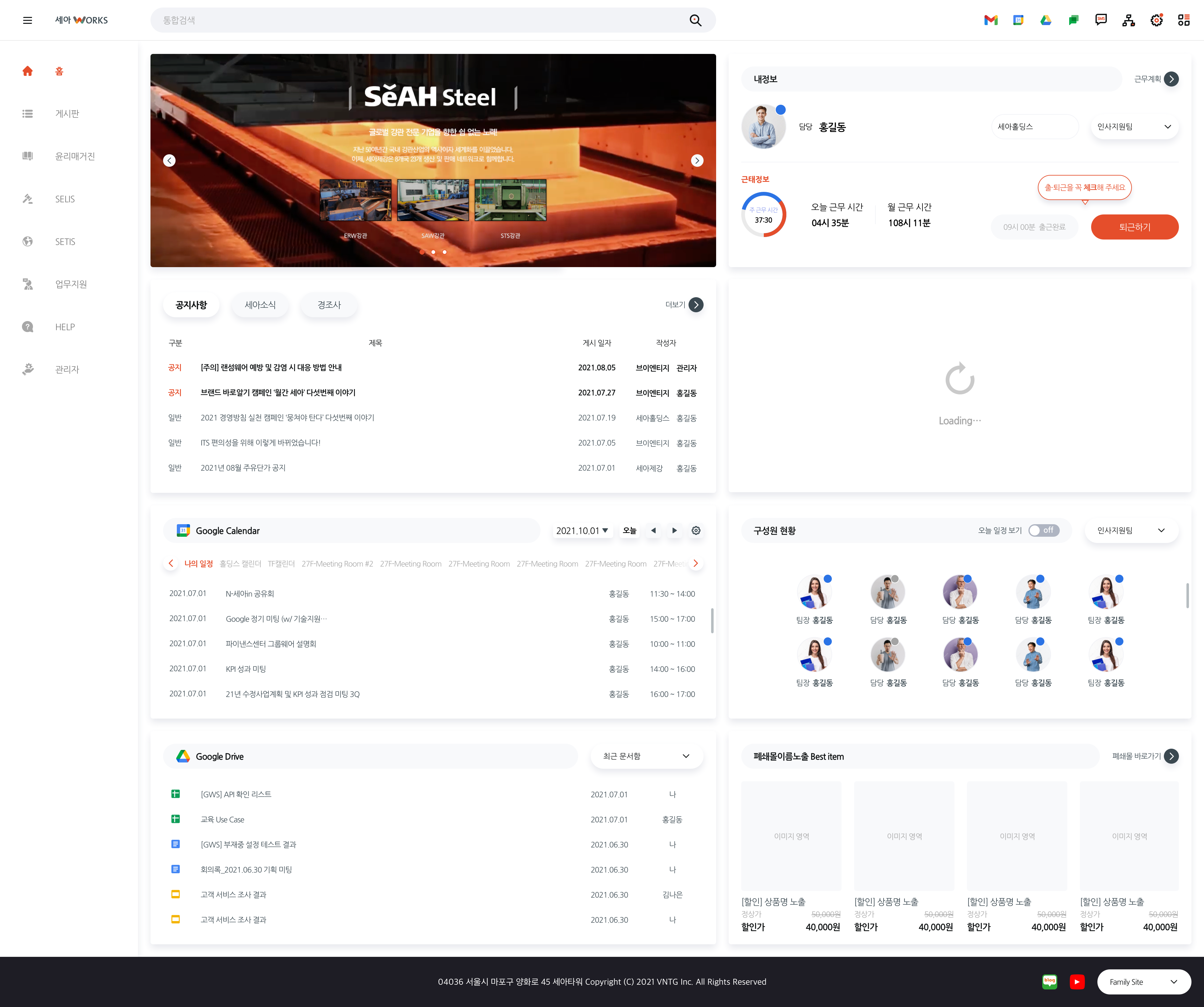Toggle the 오늘 일정 보기 switch

click(x=1043, y=531)
